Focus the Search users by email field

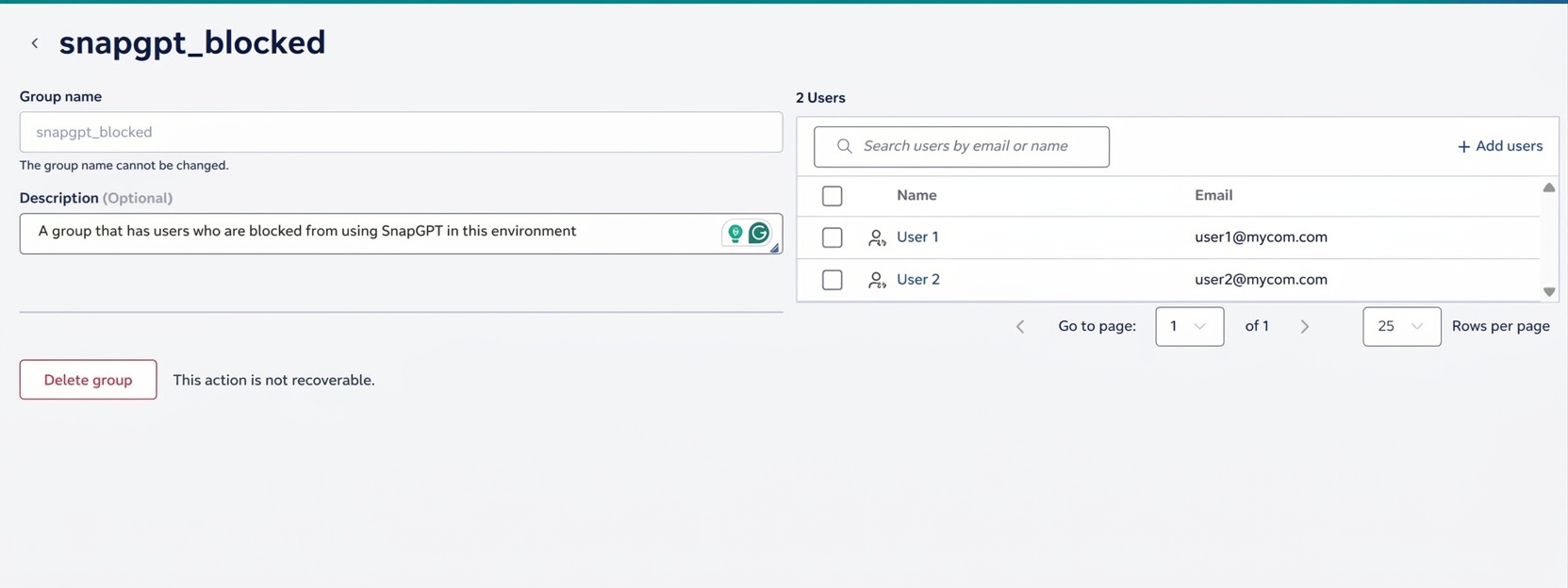[962, 146]
